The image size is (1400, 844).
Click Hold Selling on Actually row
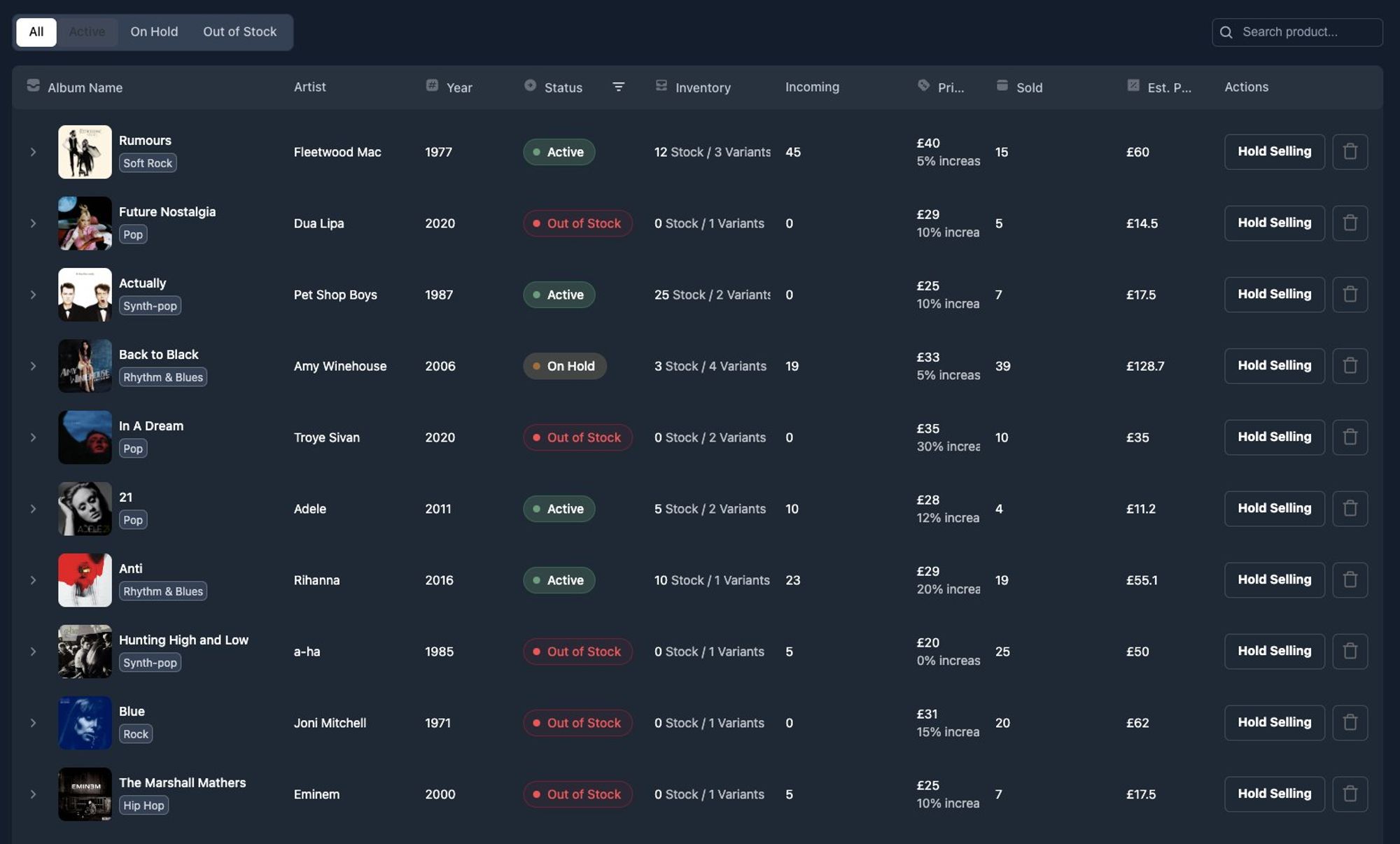pyautogui.click(x=1274, y=295)
